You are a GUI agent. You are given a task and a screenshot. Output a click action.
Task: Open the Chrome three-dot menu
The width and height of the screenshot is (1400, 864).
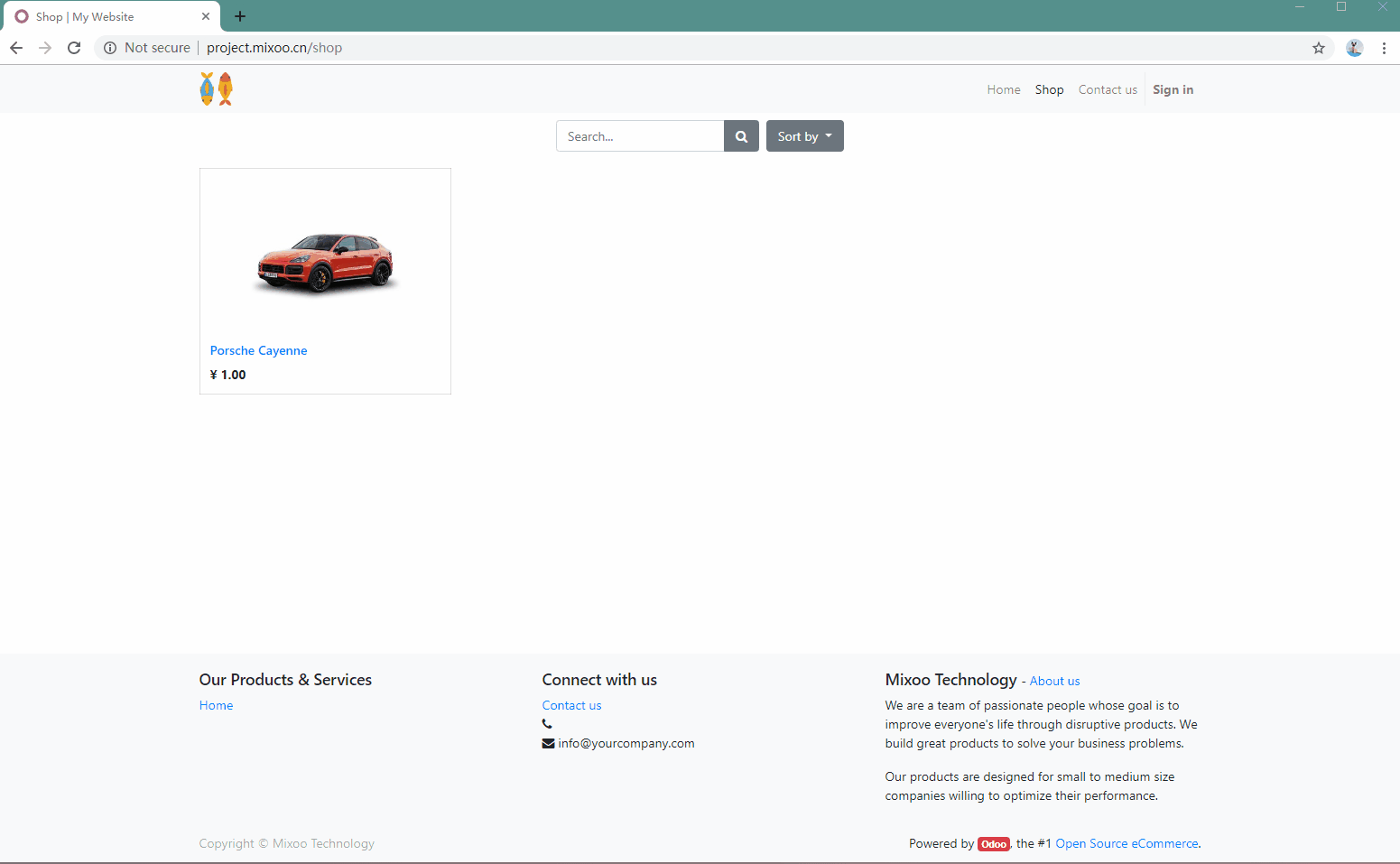click(1384, 48)
